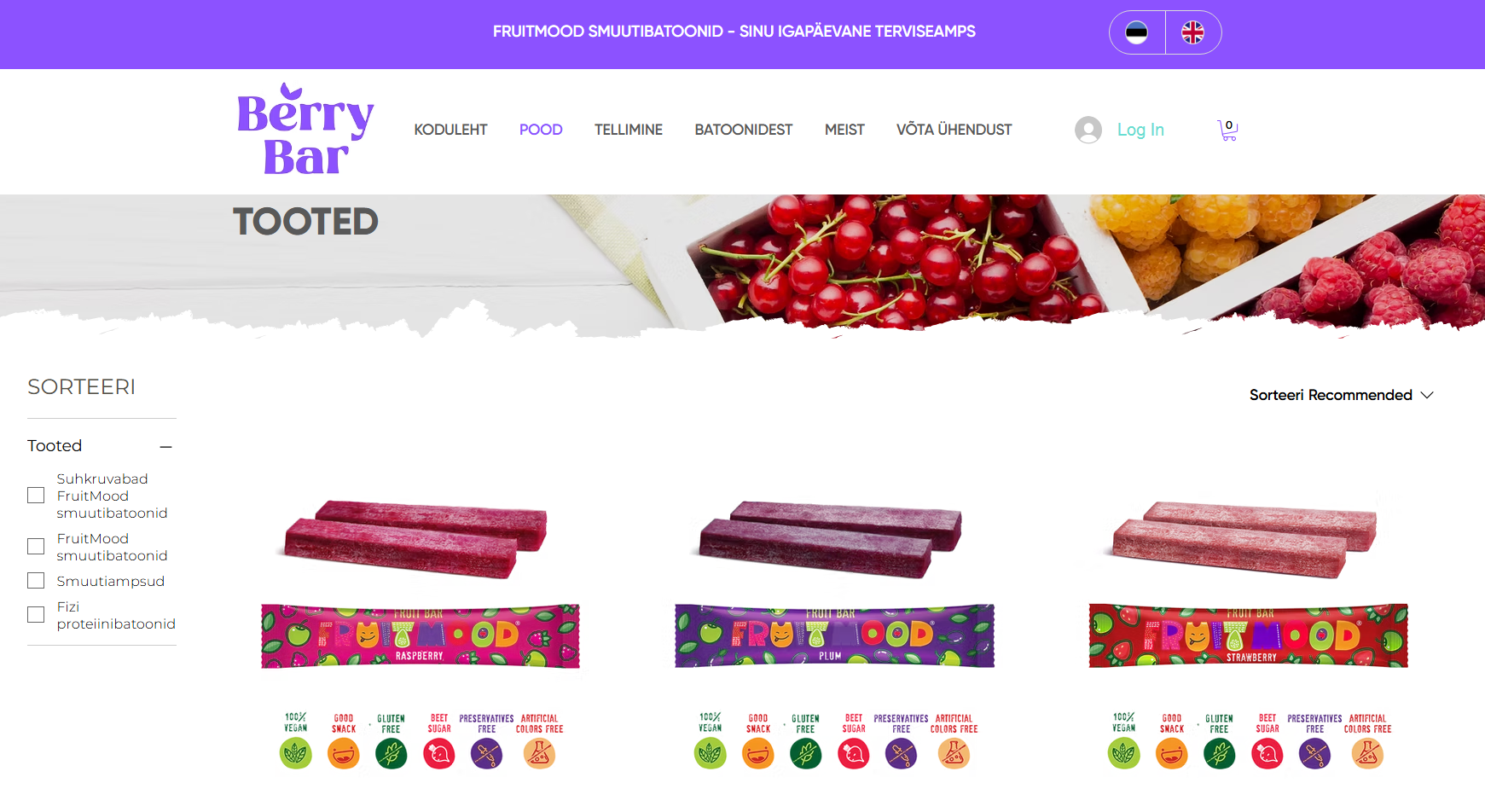Viewport: 1485px width, 812px height.
Task: Click the user avatar icon
Action: tap(1088, 130)
